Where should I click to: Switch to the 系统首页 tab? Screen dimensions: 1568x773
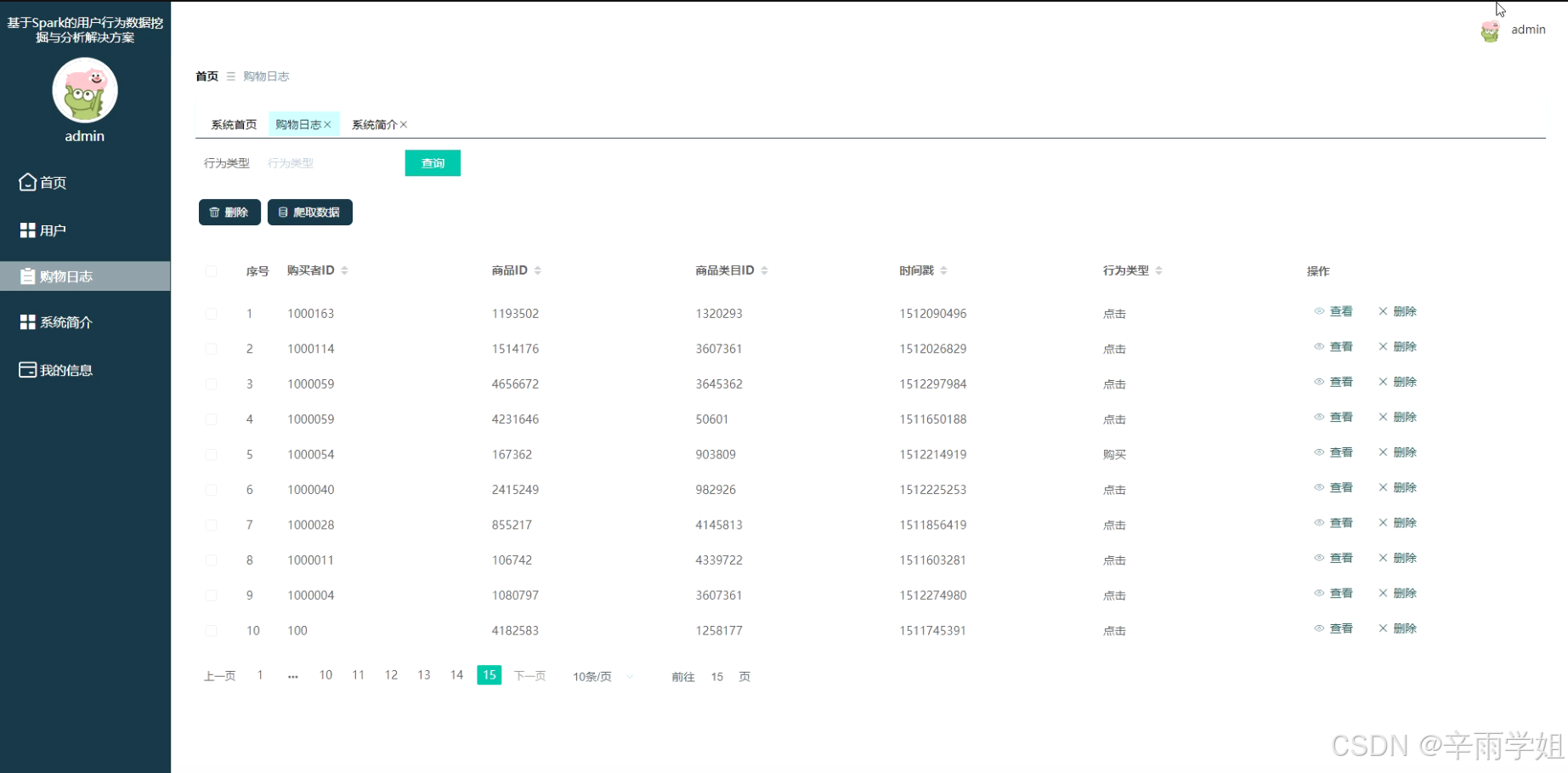point(232,124)
